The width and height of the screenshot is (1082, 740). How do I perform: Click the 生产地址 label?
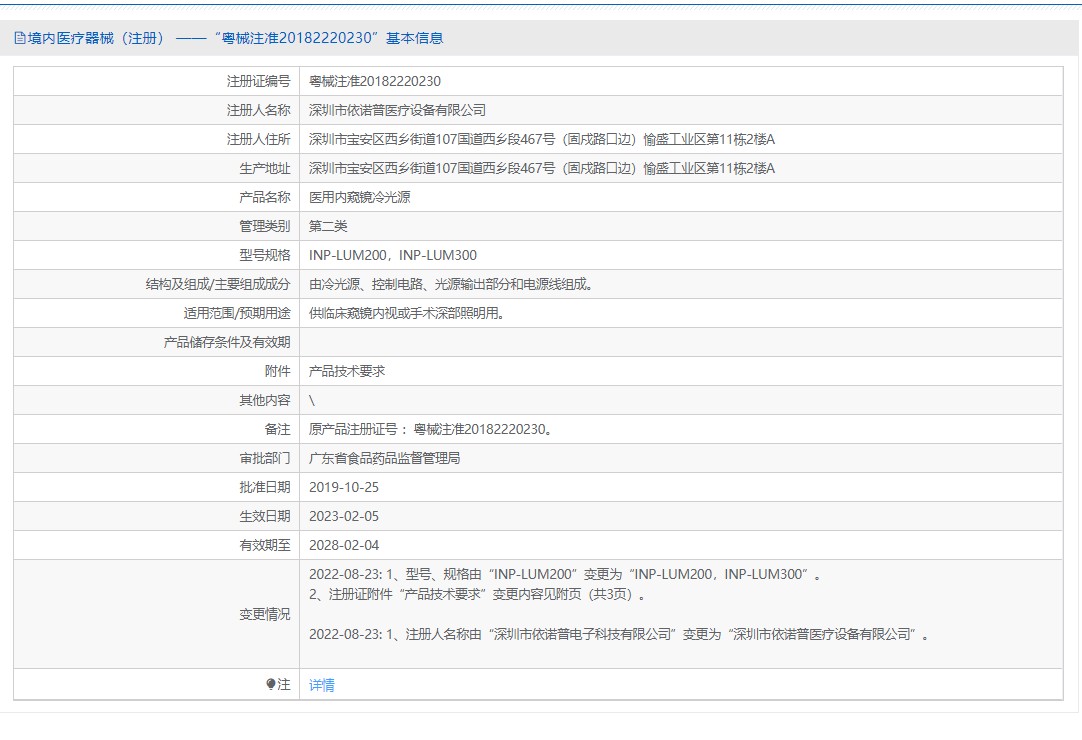tap(265, 168)
